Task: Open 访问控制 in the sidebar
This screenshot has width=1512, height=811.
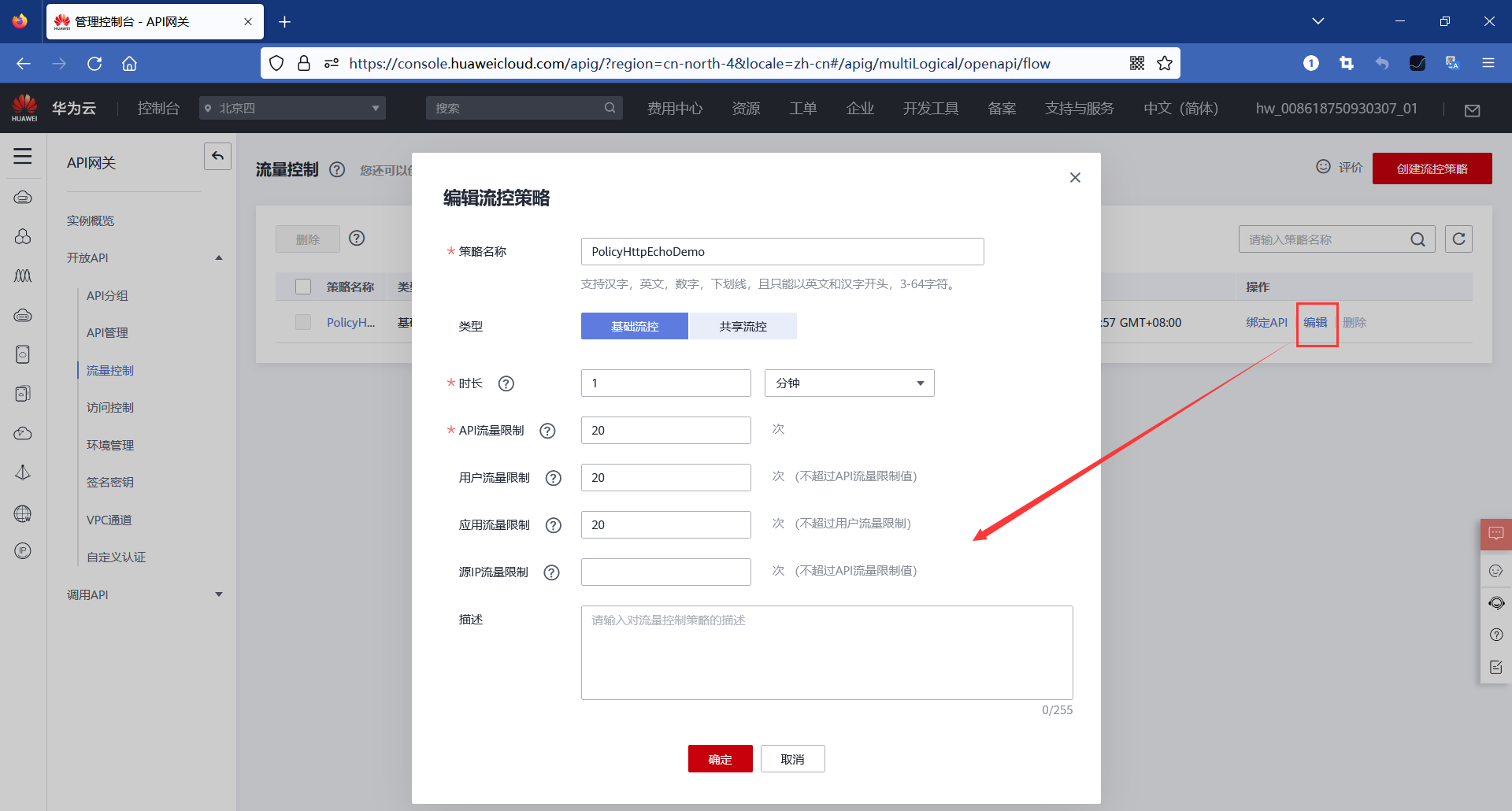Action: tap(110, 408)
